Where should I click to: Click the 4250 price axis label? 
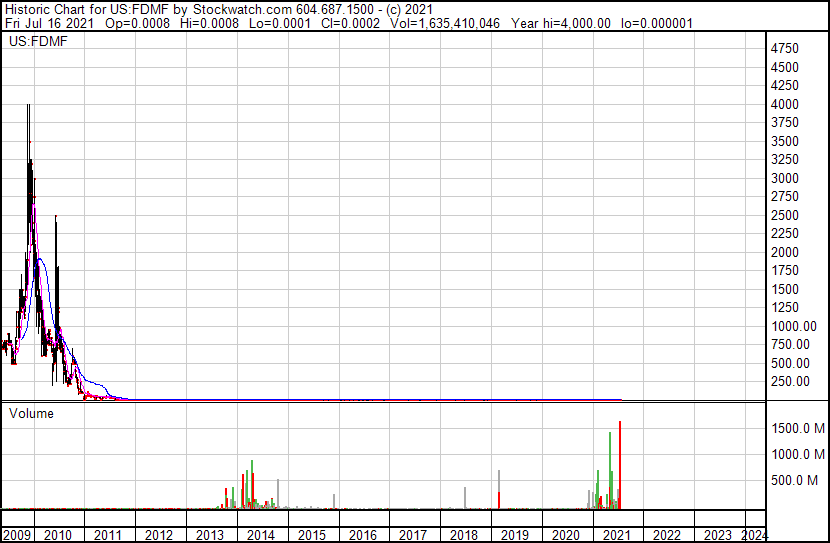coord(785,85)
